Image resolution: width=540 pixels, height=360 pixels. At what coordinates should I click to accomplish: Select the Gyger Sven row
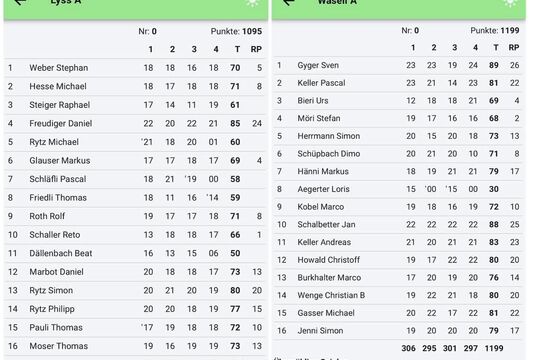tap(398, 65)
